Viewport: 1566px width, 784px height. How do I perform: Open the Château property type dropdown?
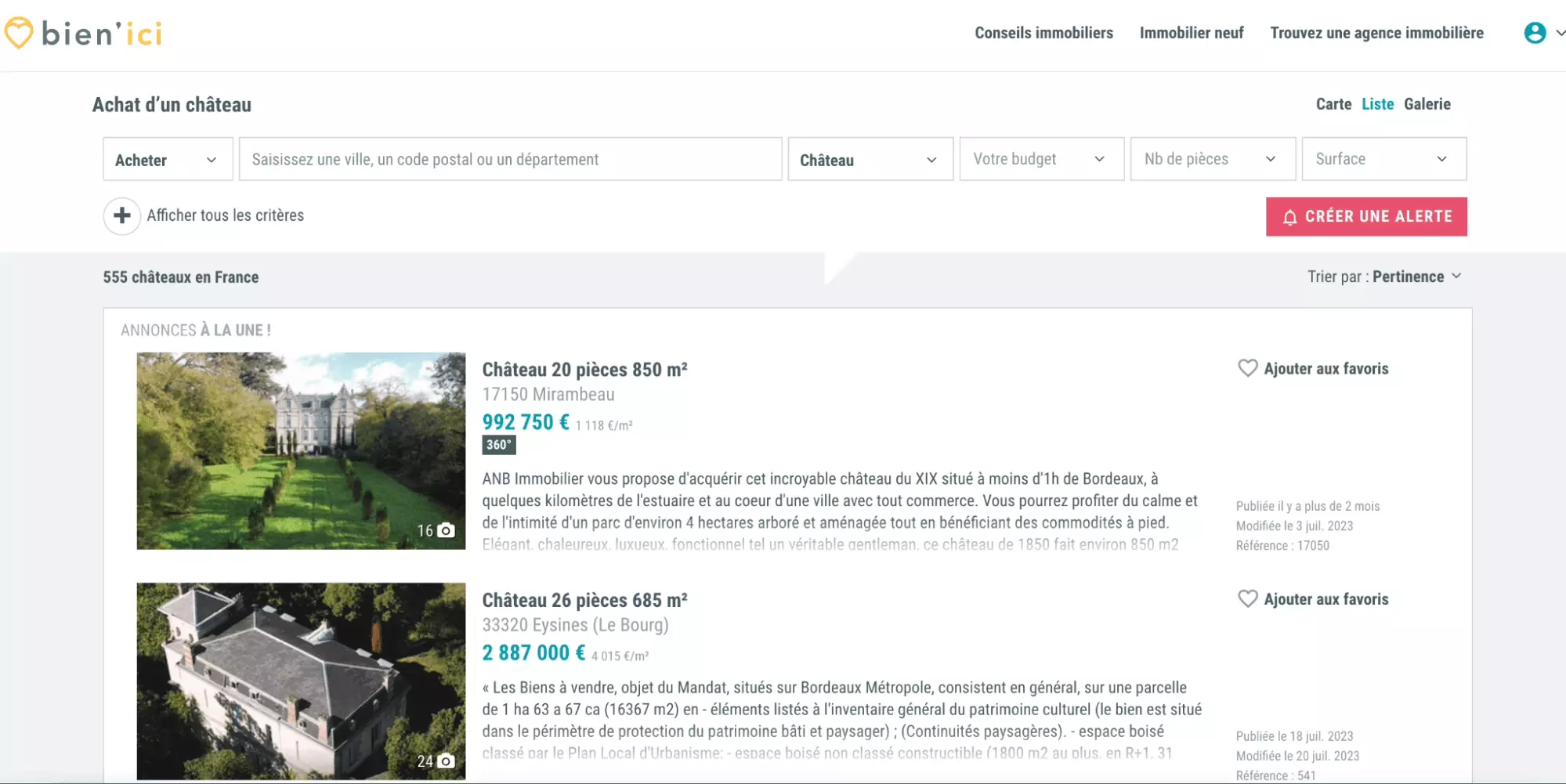870,160
